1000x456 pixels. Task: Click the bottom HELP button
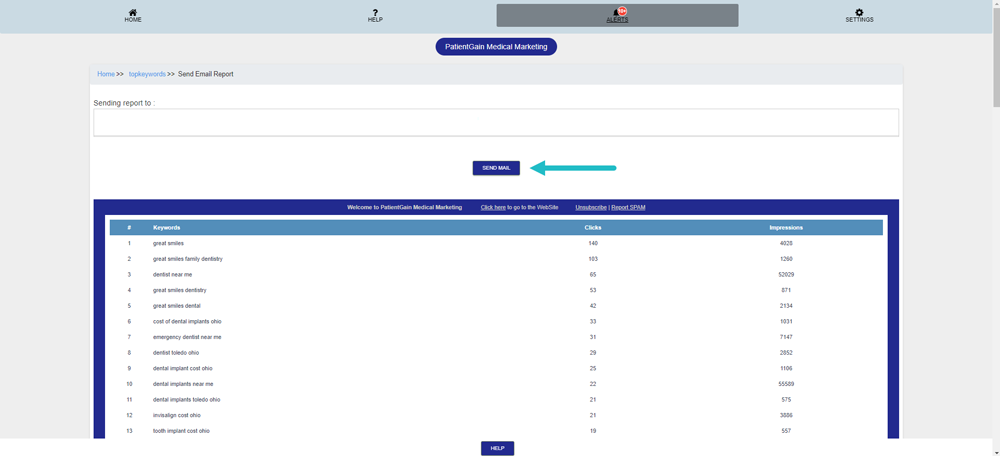point(497,448)
